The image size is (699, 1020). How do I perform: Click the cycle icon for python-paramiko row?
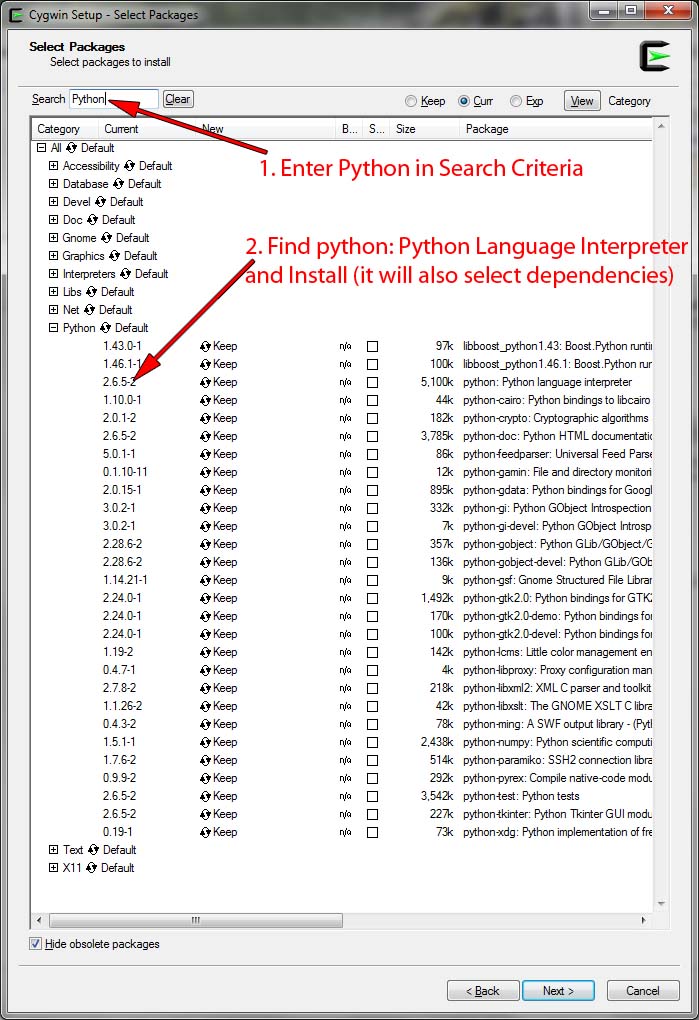[x=205, y=760]
